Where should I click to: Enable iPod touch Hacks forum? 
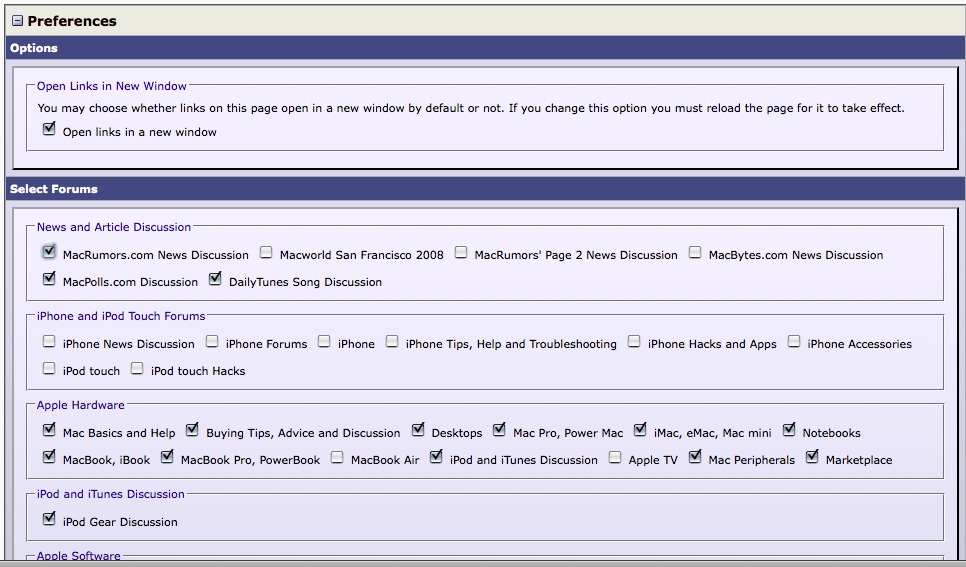137,368
